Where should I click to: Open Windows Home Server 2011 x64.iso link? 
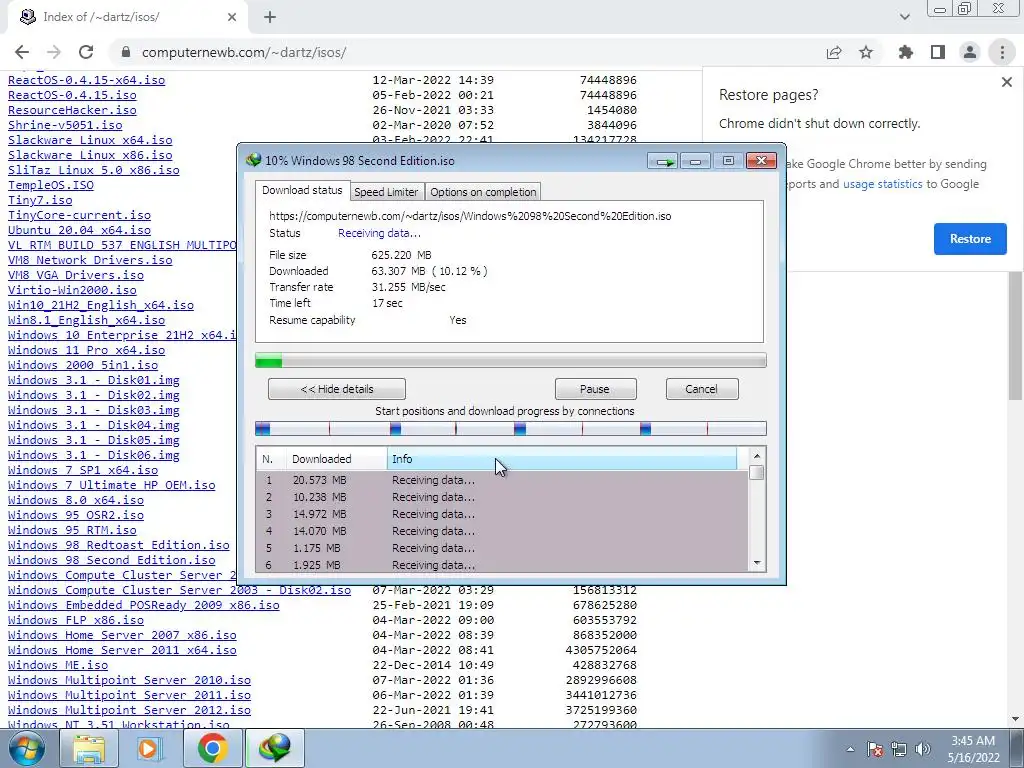click(x=122, y=650)
